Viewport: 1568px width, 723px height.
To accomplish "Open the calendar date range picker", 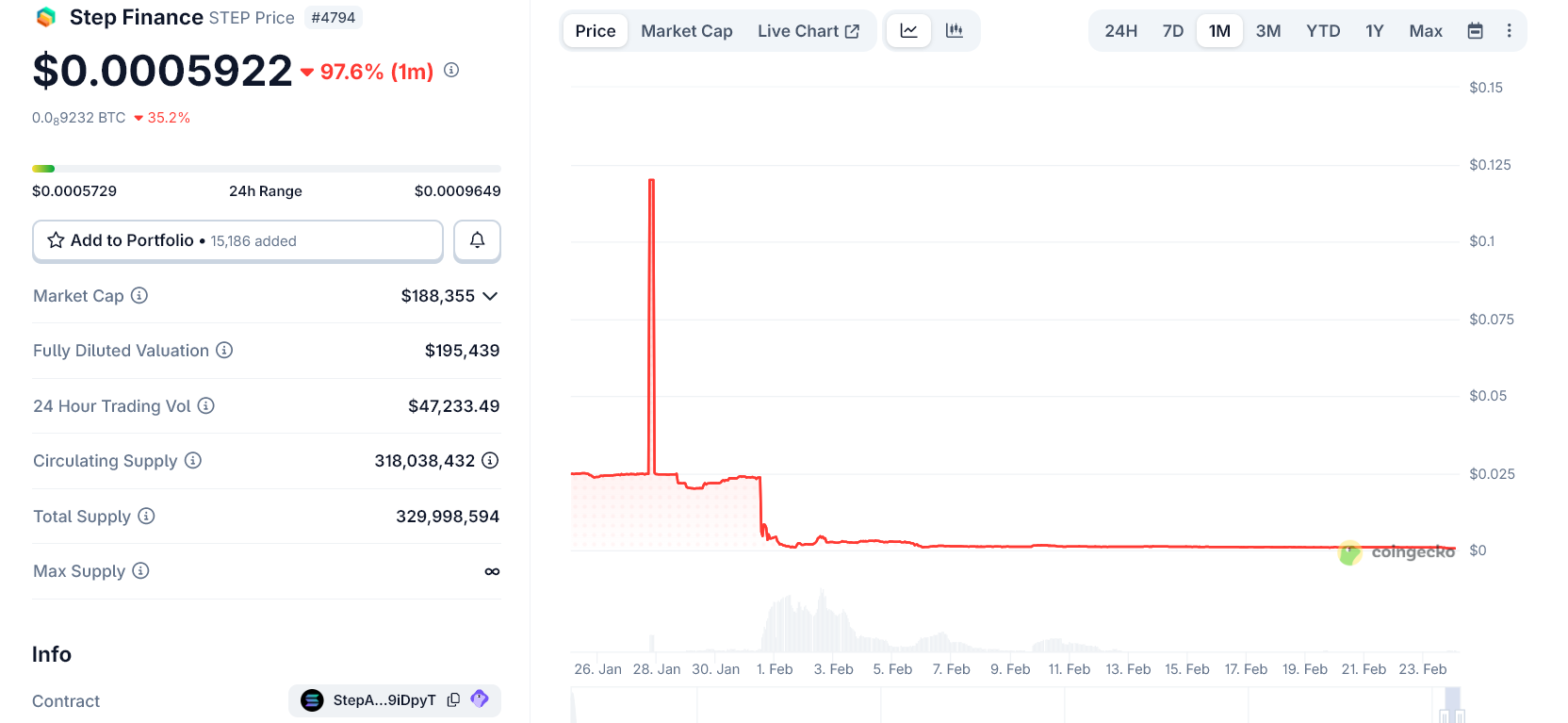I will (x=1475, y=31).
